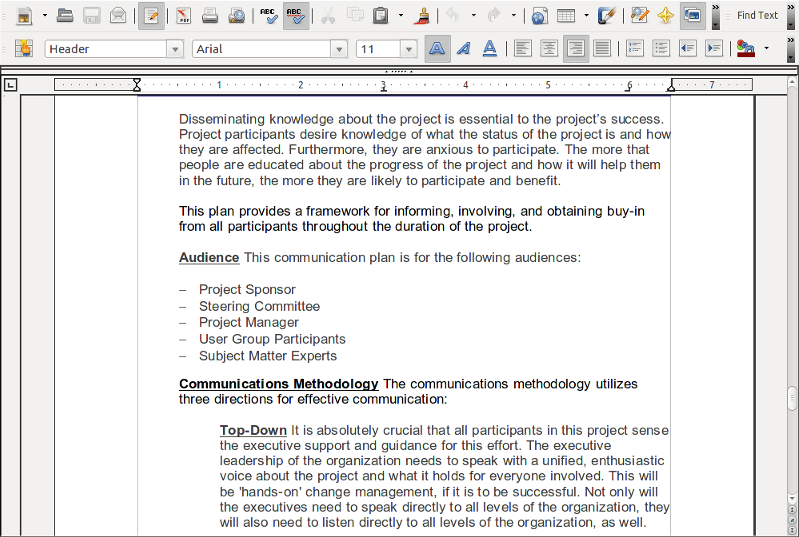The height and width of the screenshot is (537, 799).
Task: Expand hidden Standard toolbar buttons chevron
Action: point(715,16)
